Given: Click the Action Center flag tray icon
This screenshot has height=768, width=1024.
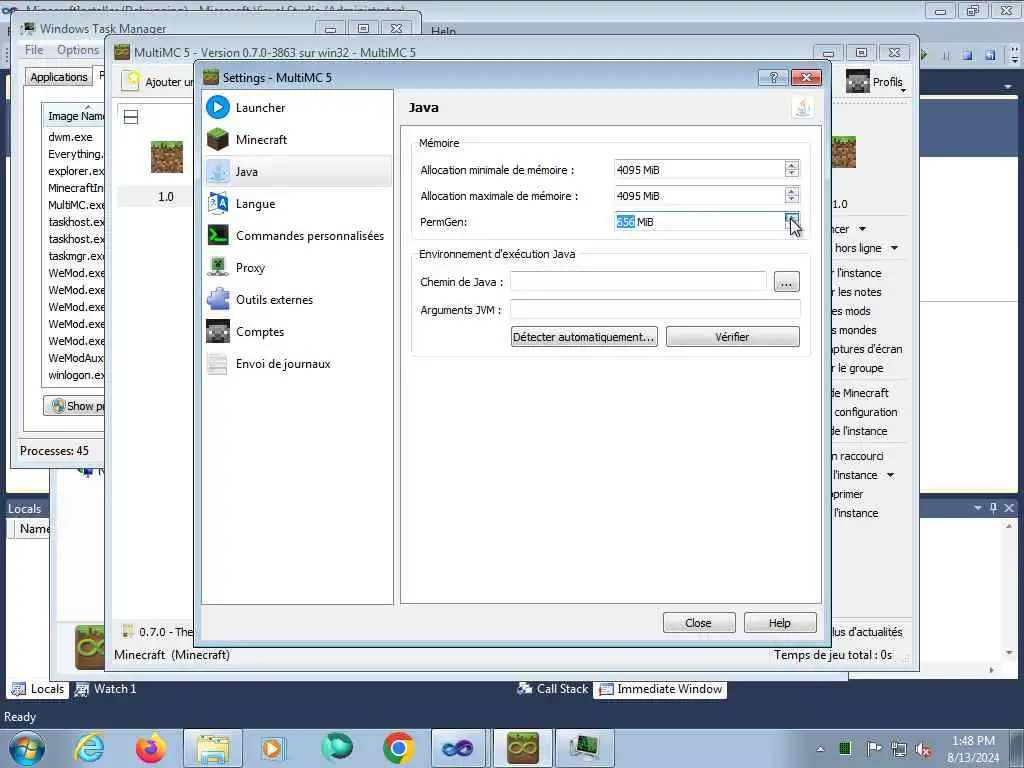Looking at the screenshot, I should coord(874,749).
